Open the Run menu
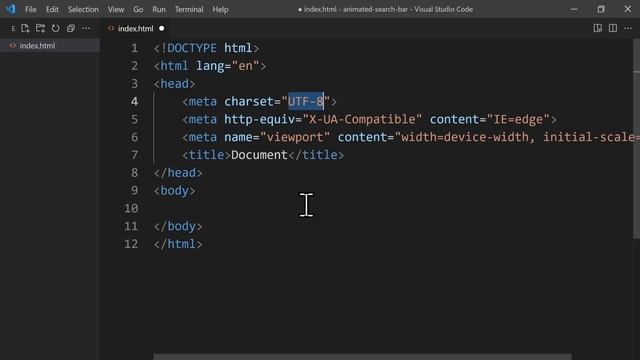The image size is (640, 360). (x=159, y=9)
